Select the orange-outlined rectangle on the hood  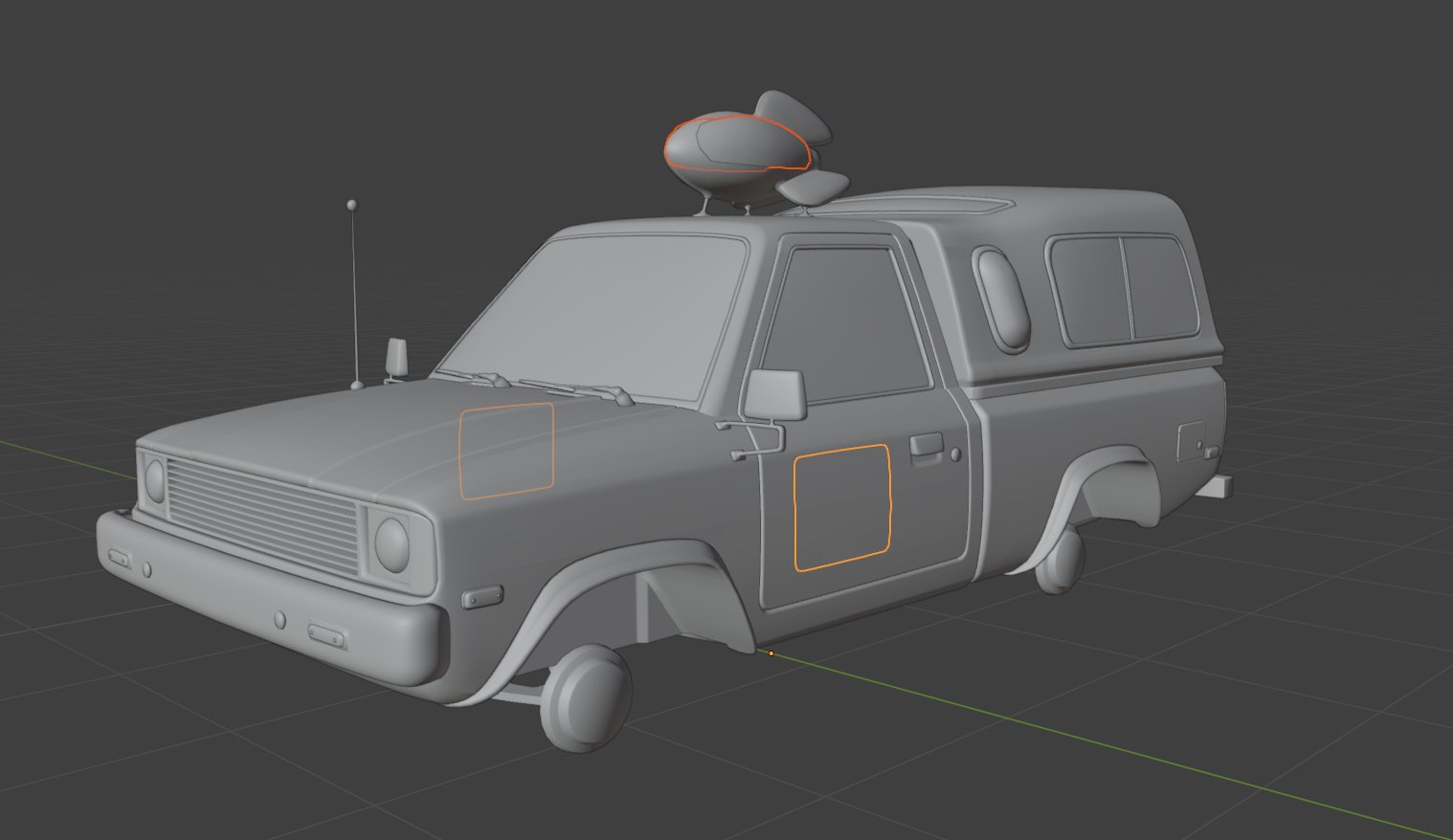pyautogui.click(x=506, y=450)
